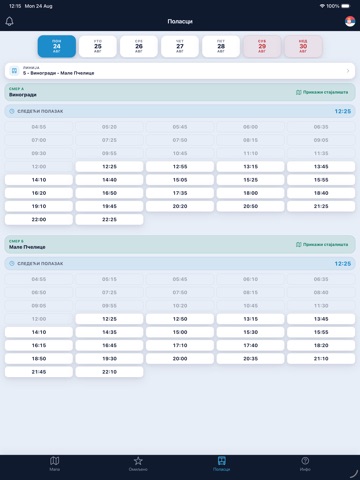Select the 12:55 departure

(x=180, y=167)
